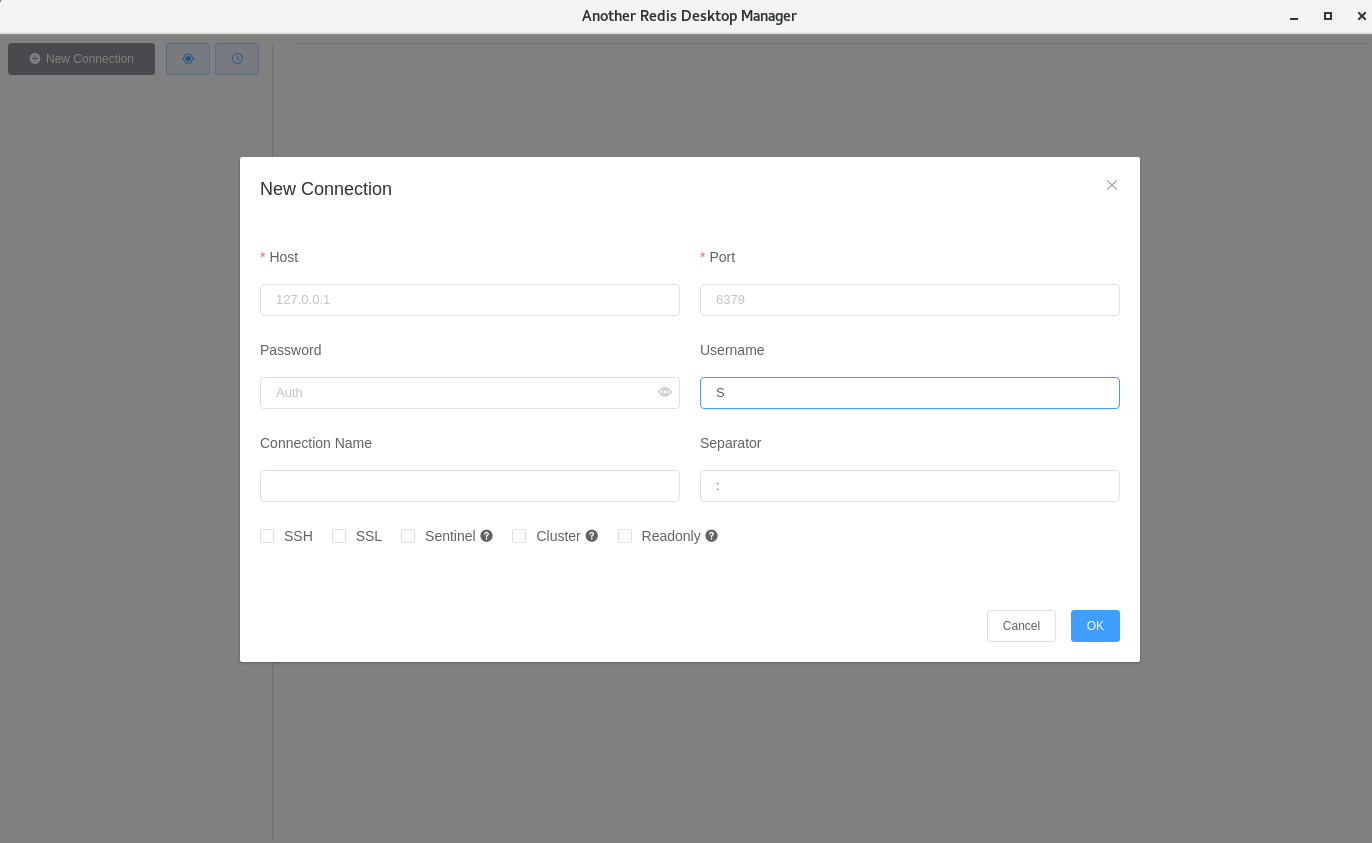The image size is (1372, 843).
Task: Click the Readonly help question icon
Action: point(711,536)
